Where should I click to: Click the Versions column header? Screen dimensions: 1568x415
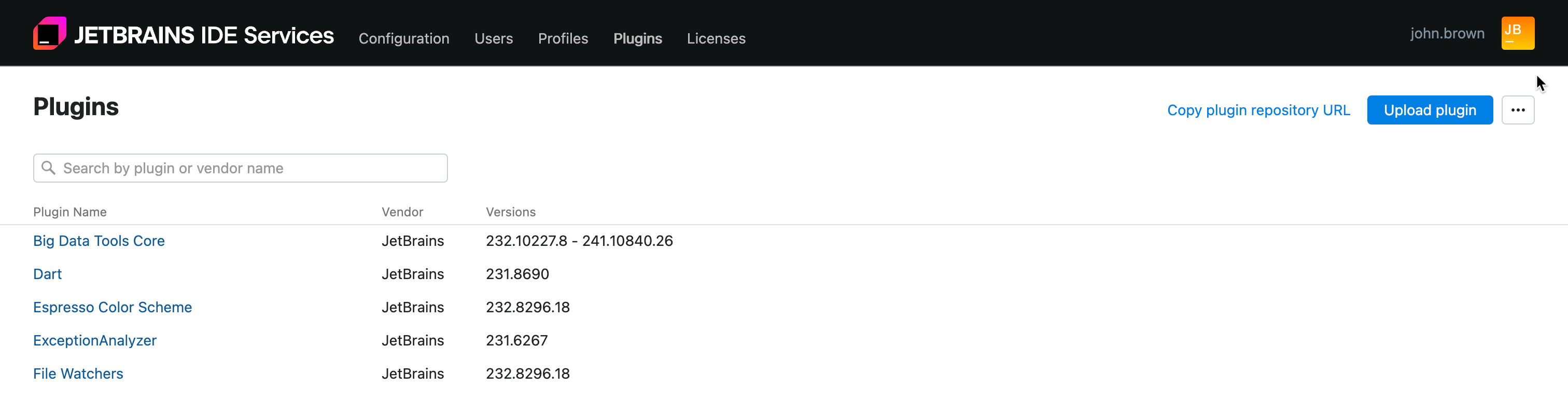tap(510, 212)
